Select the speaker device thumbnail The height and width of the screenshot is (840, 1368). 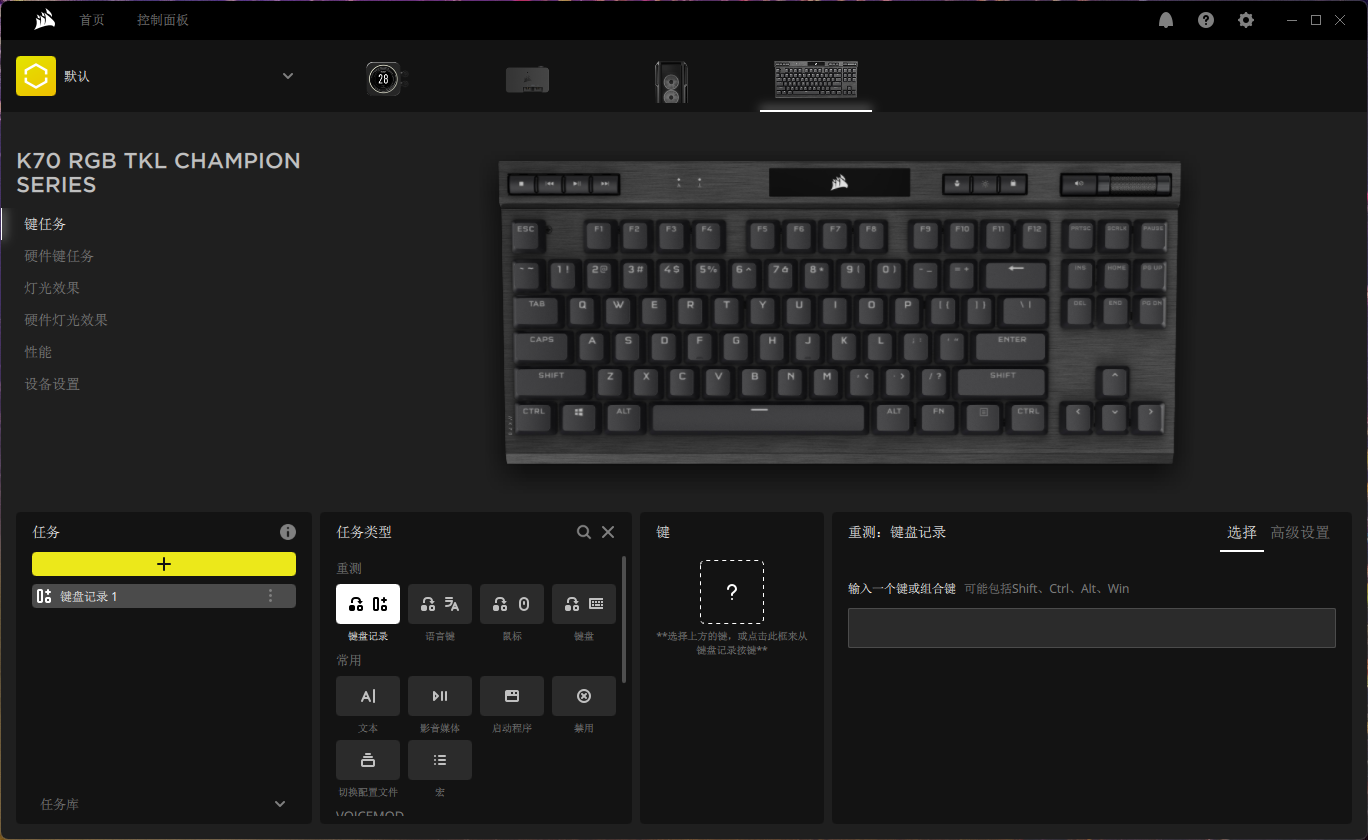coord(671,82)
